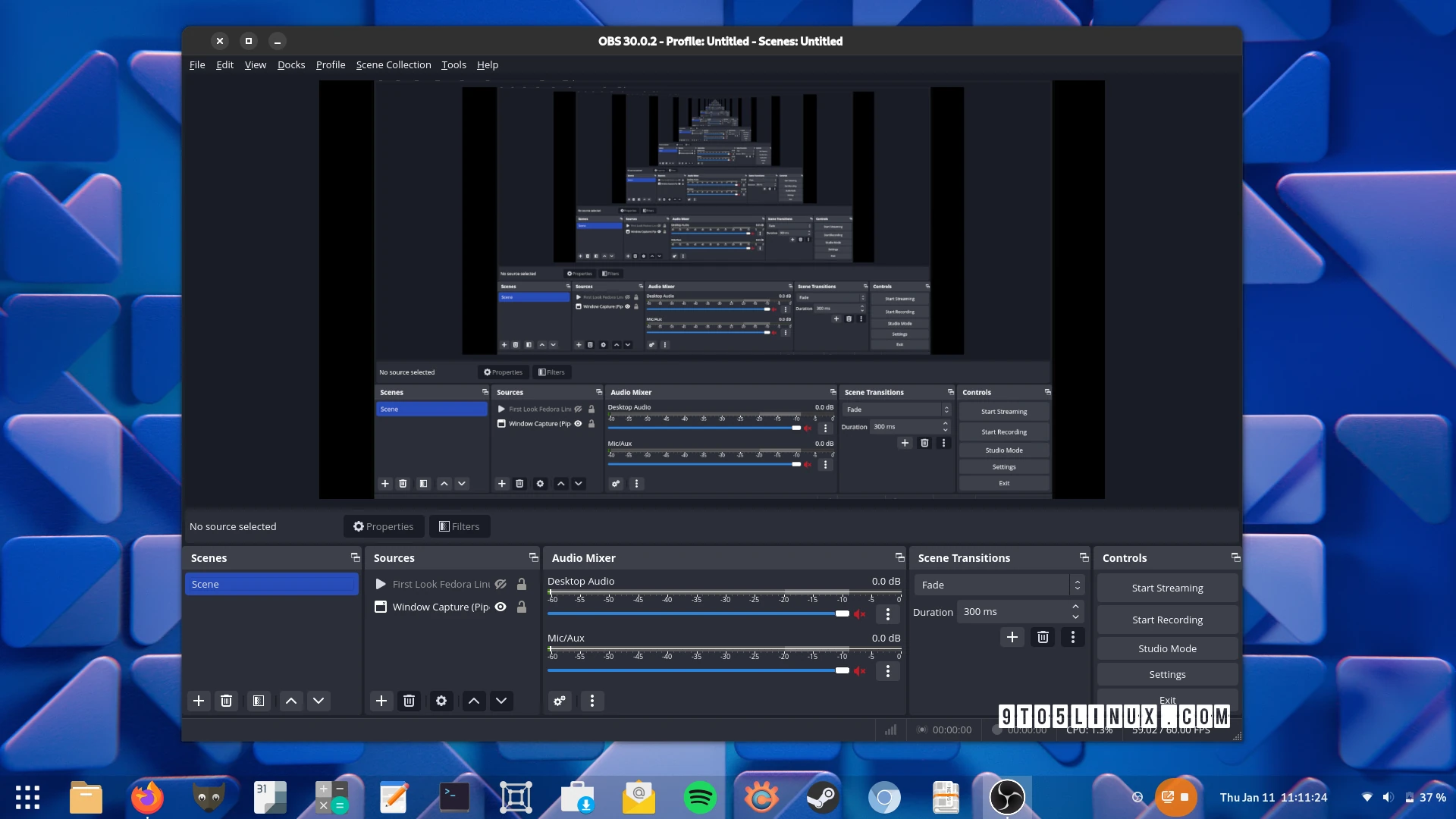This screenshot has height=819, width=1456.
Task: Open the View menu
Action: pos(256,64)
